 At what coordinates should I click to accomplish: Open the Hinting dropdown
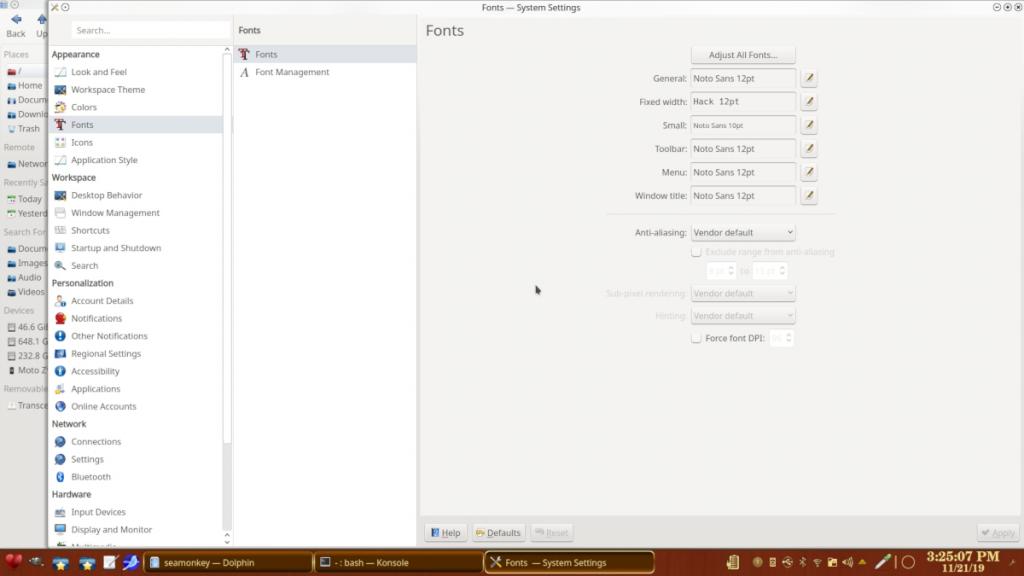point(742,316)
